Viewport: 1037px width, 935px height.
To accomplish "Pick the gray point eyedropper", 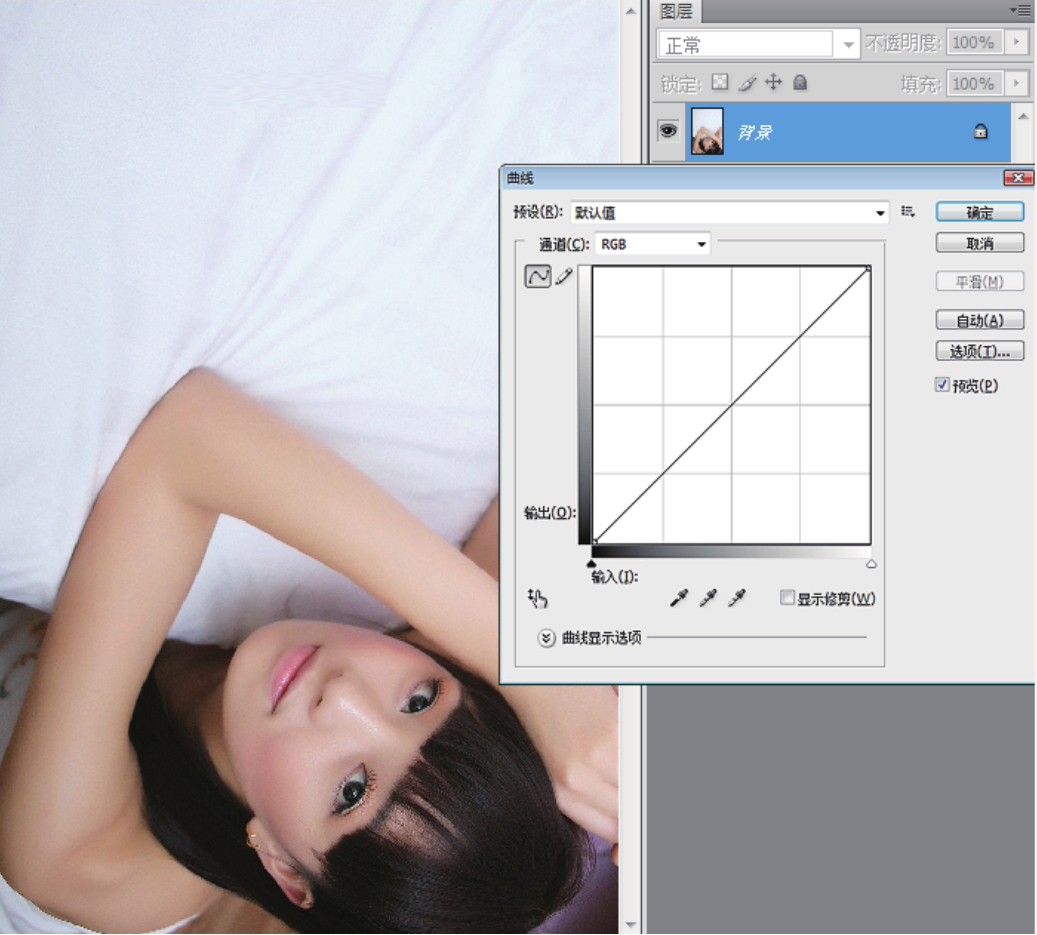I will click(x=708, y=599).
